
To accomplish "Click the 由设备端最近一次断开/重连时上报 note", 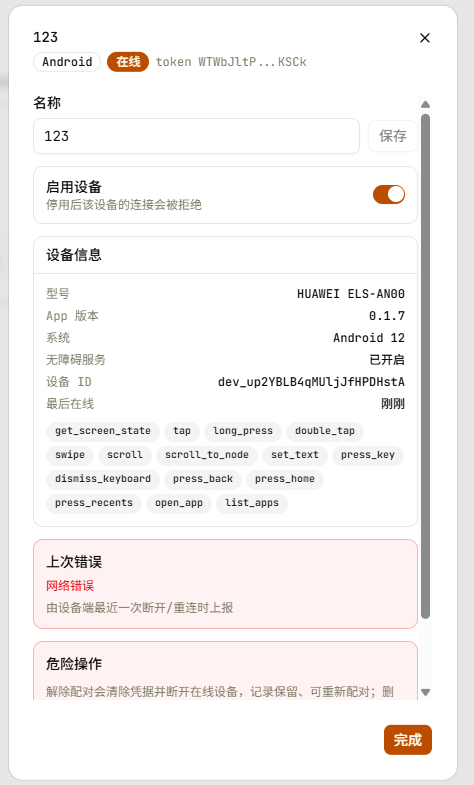I will 140,608.
